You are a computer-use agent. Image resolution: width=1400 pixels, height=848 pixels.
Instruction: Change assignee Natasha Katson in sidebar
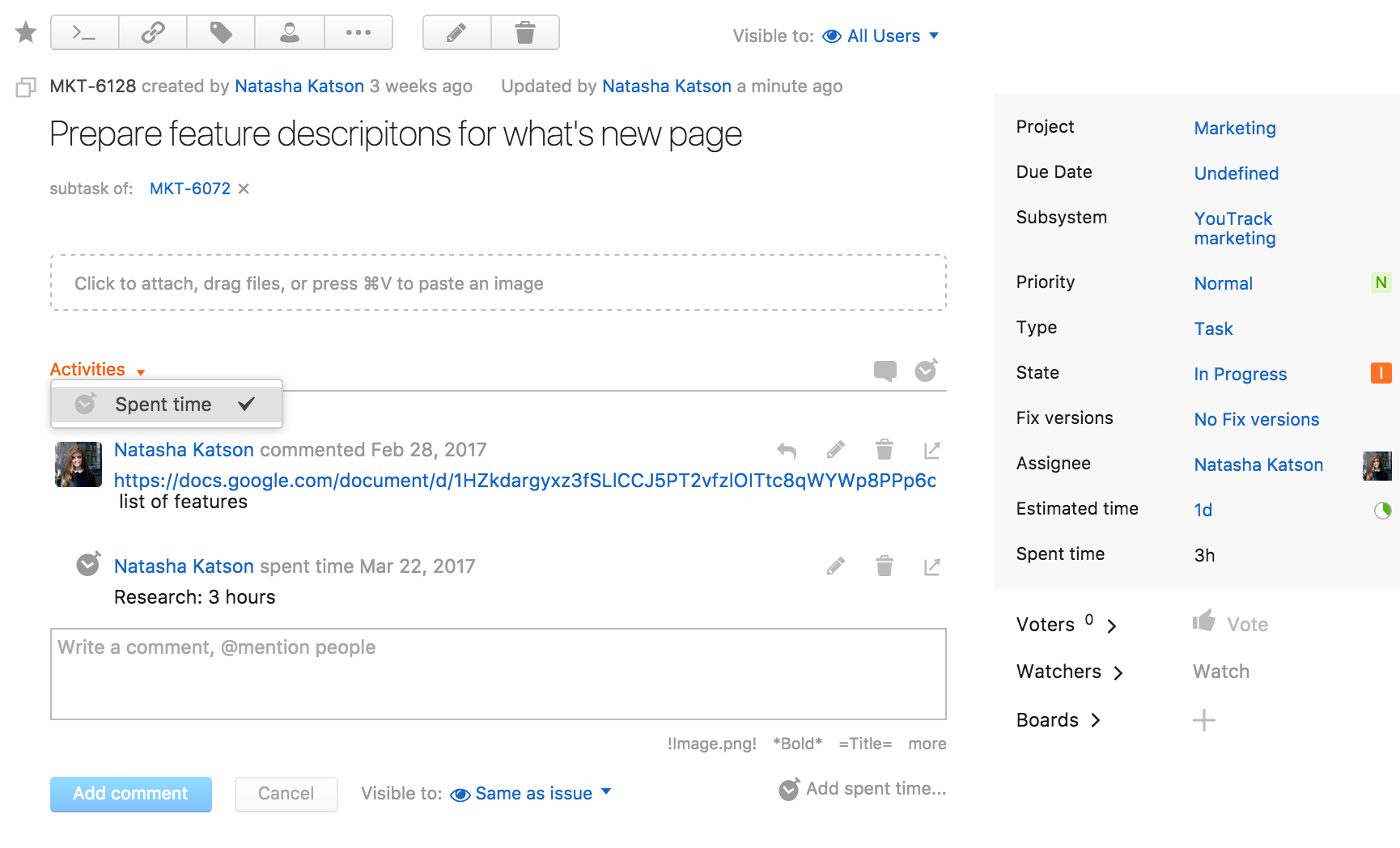[1258, 464]
